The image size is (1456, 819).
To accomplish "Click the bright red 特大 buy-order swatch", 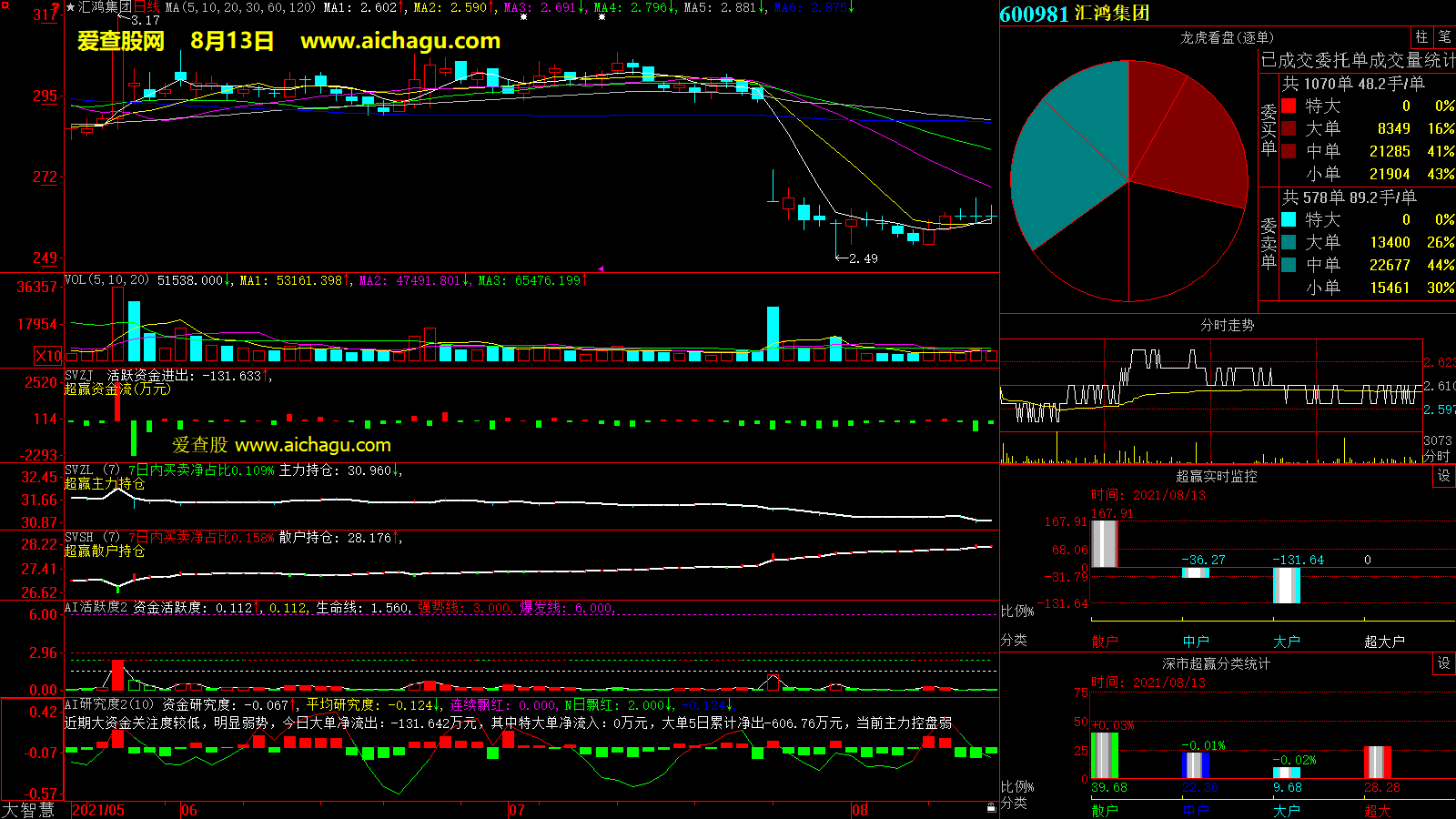I will (x=1289, y=106).
